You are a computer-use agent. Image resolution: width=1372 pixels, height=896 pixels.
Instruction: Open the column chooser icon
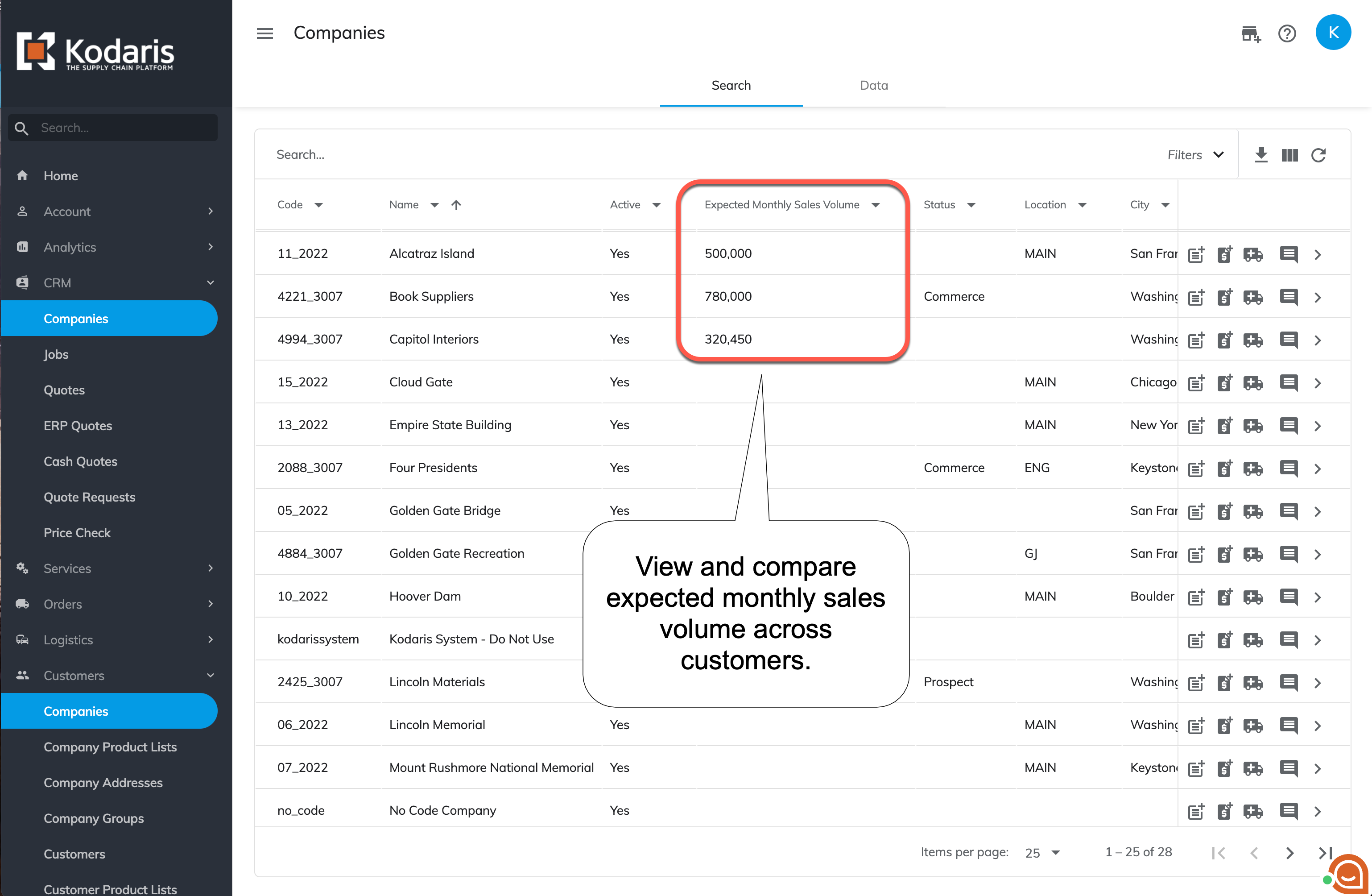pos(1289,154)
